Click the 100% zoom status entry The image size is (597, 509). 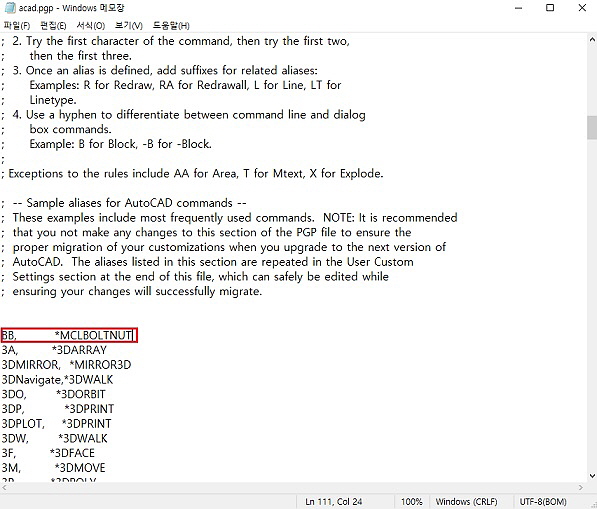click(x=412, y=502)
